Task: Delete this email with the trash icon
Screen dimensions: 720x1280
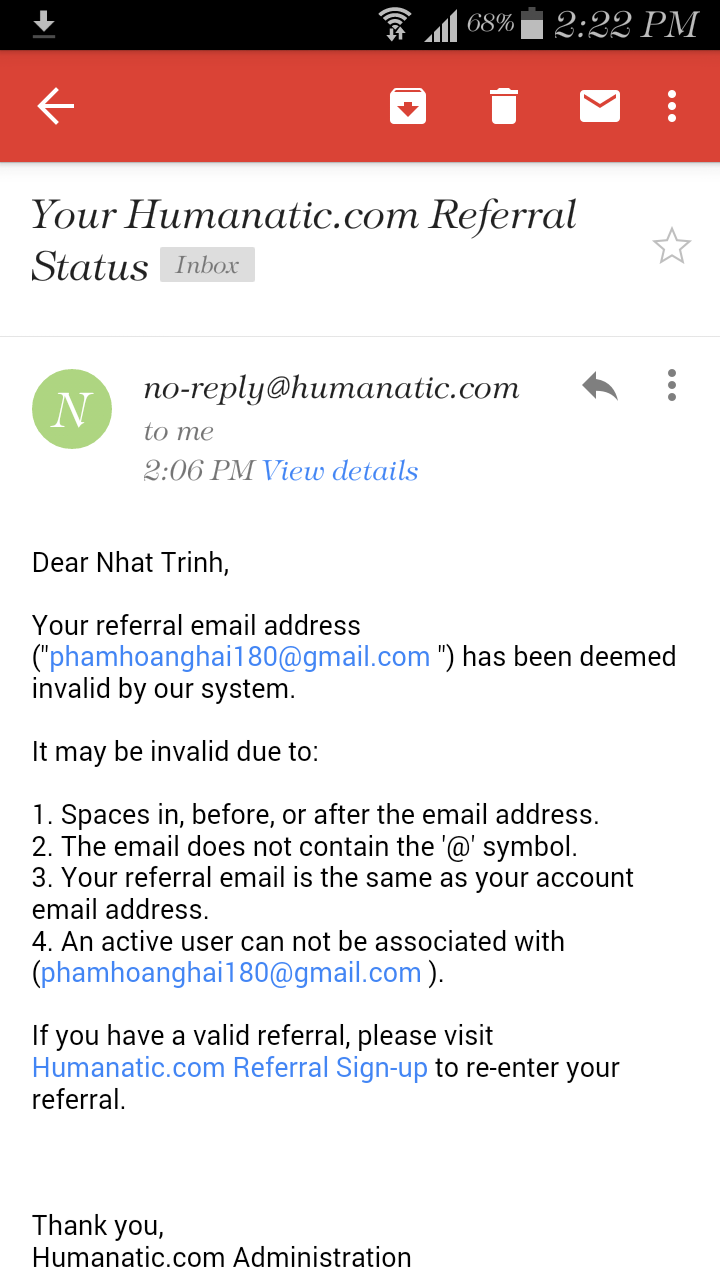Action: pyautogui.click(x=504, y=106)
